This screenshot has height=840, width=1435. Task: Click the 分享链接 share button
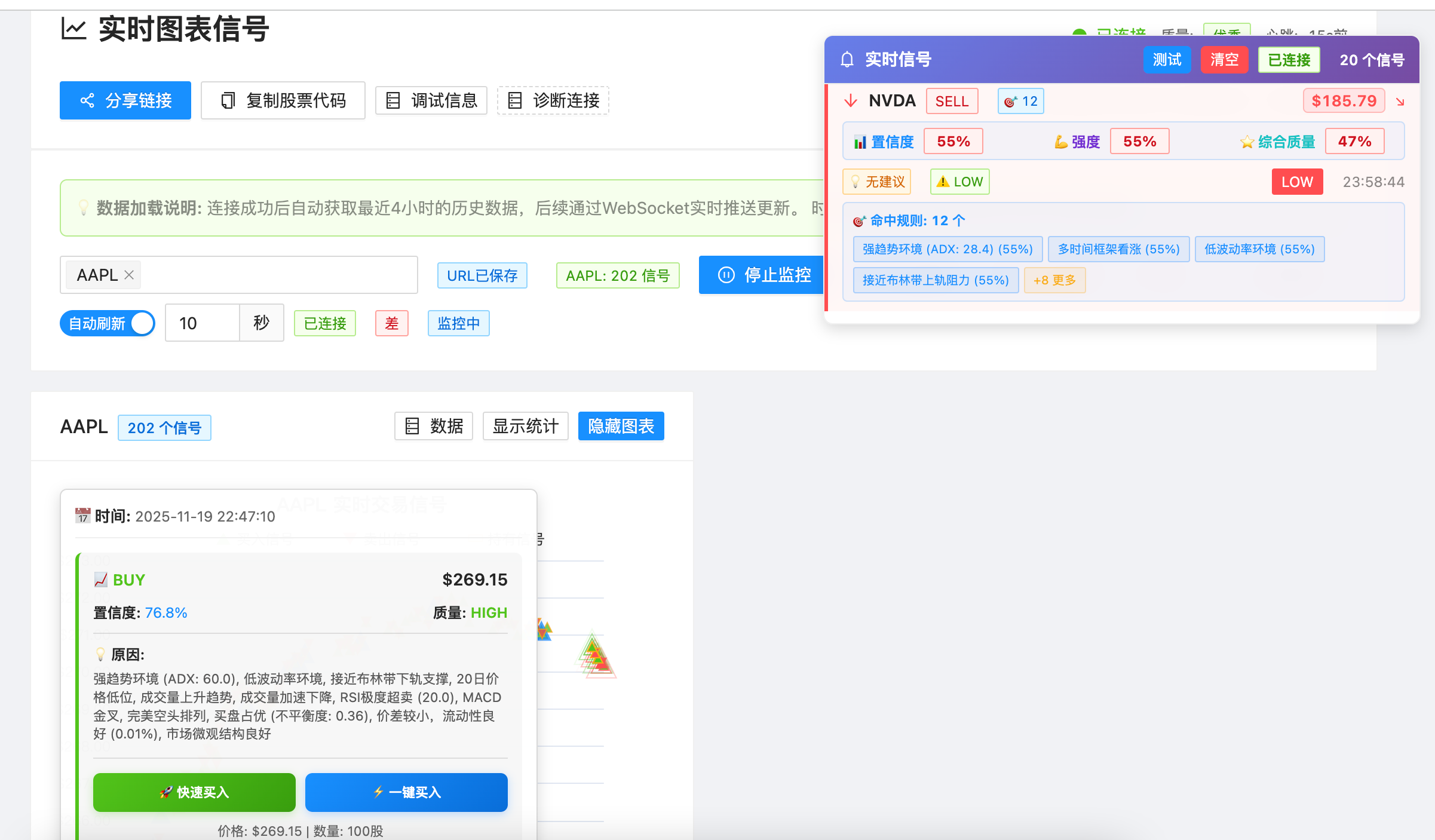[125, 100]
